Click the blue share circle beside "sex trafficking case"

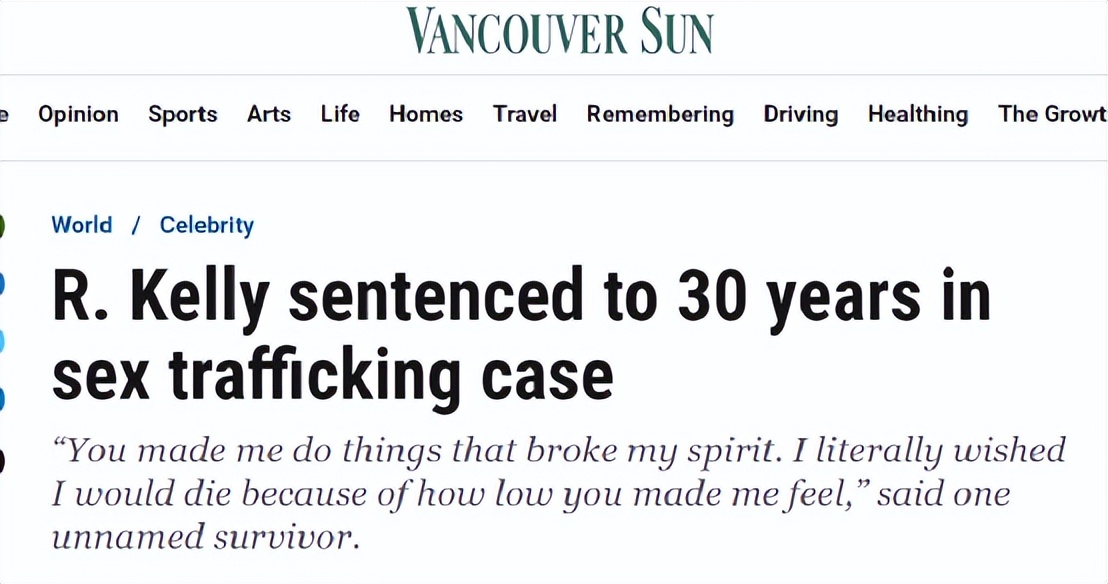[2, 399]
